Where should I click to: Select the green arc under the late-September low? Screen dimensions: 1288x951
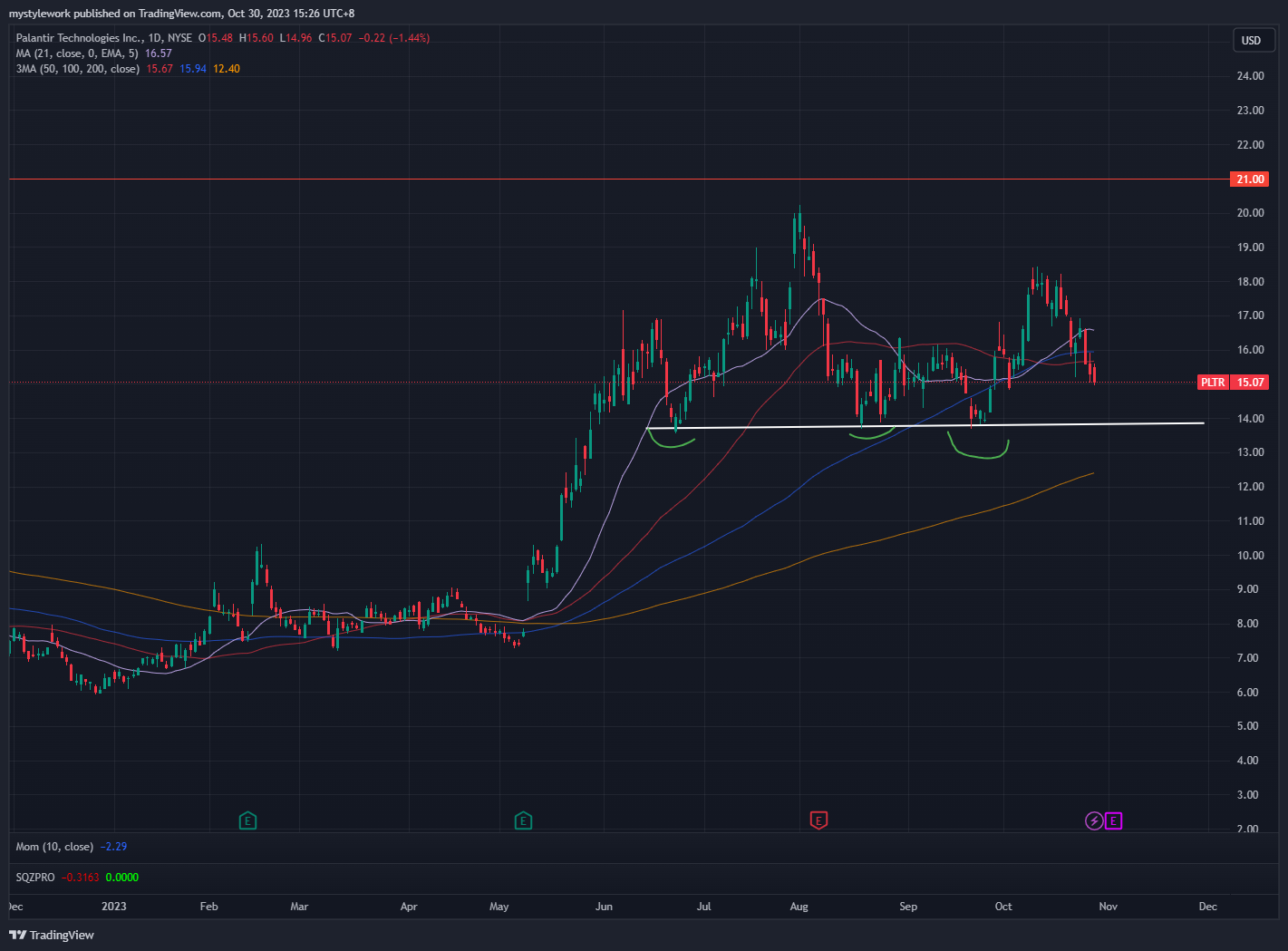[979, 447]
